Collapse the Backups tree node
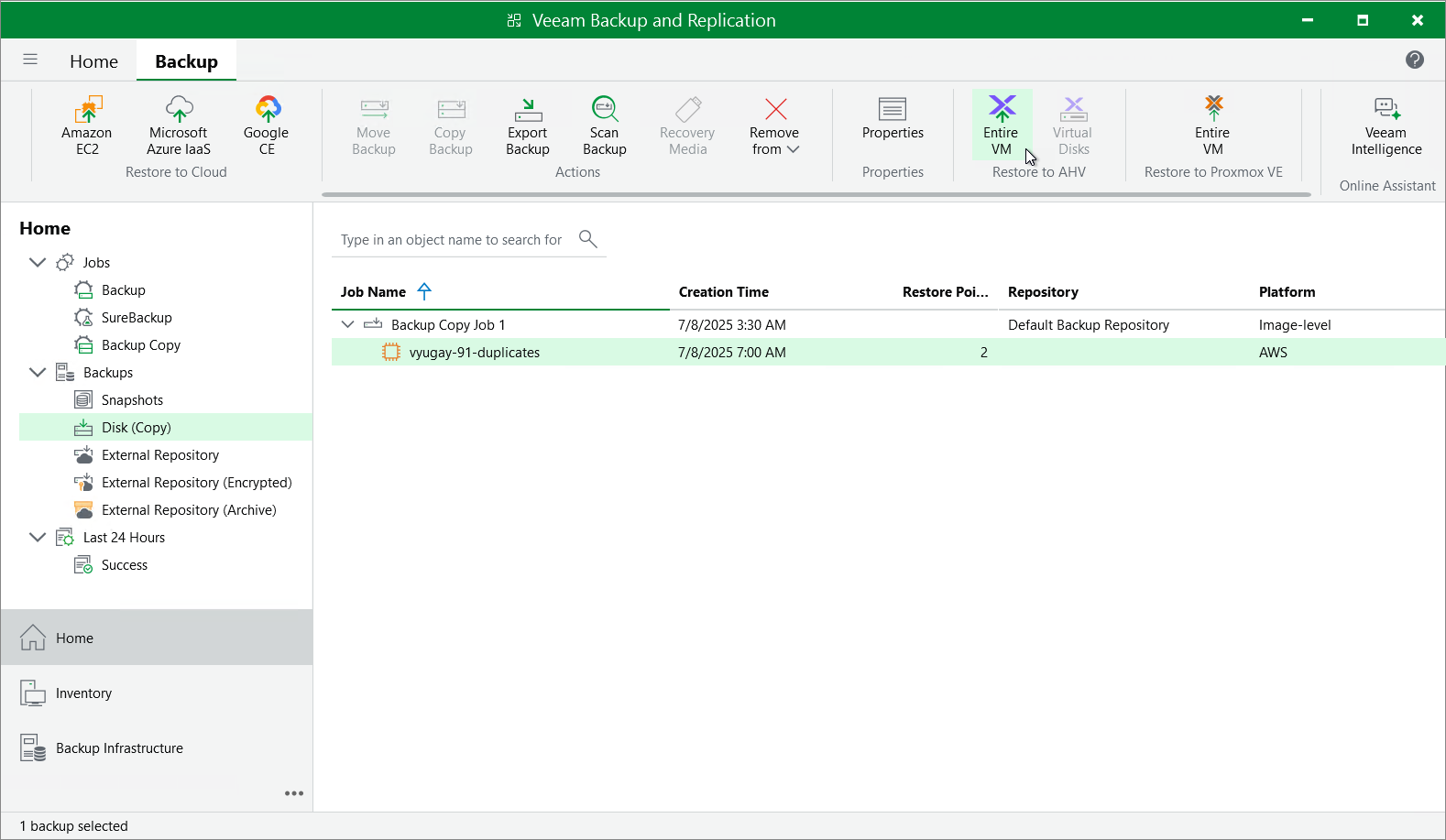 pos(38,373)
